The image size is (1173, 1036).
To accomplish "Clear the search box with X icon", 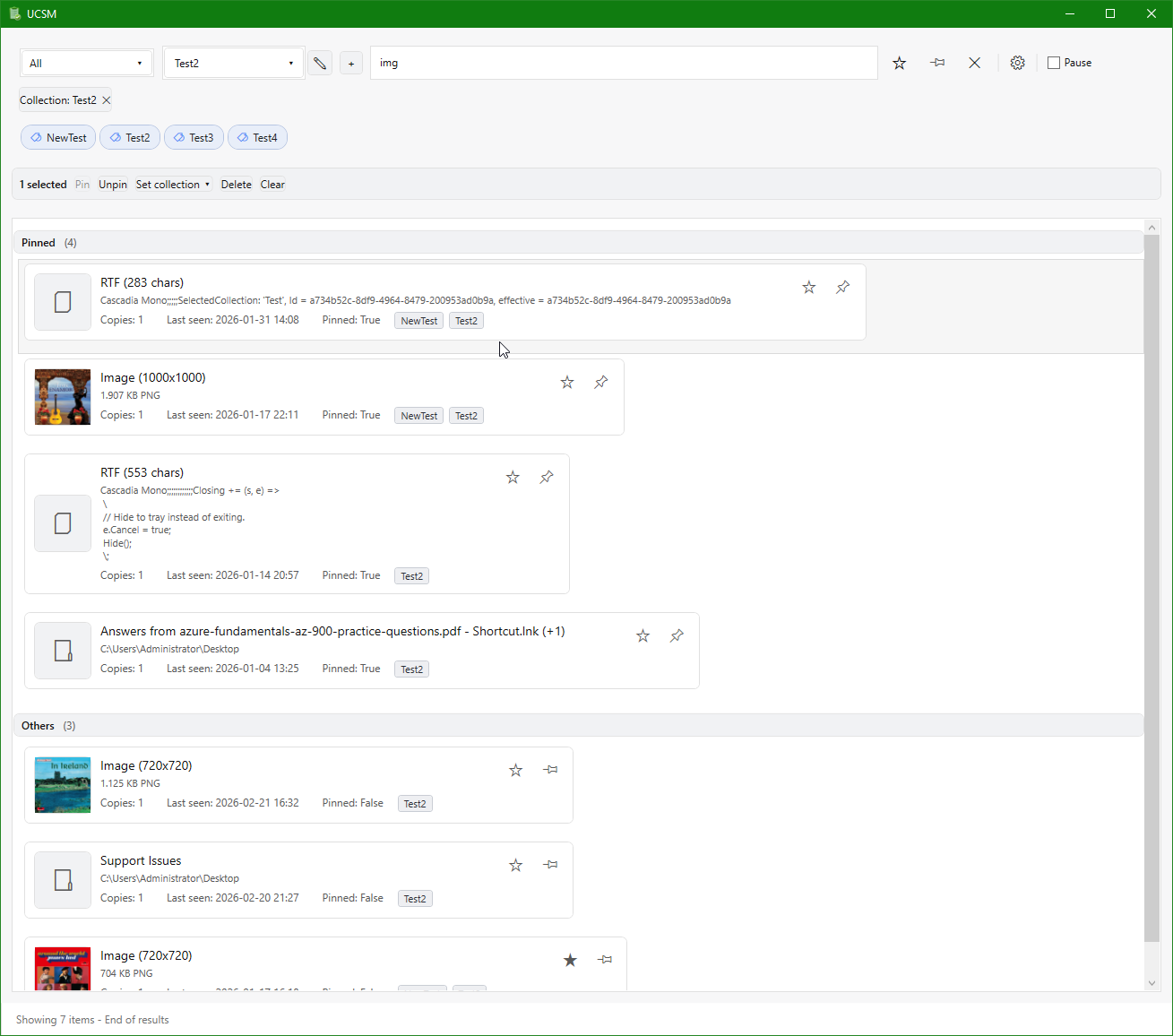I will 974,63.
